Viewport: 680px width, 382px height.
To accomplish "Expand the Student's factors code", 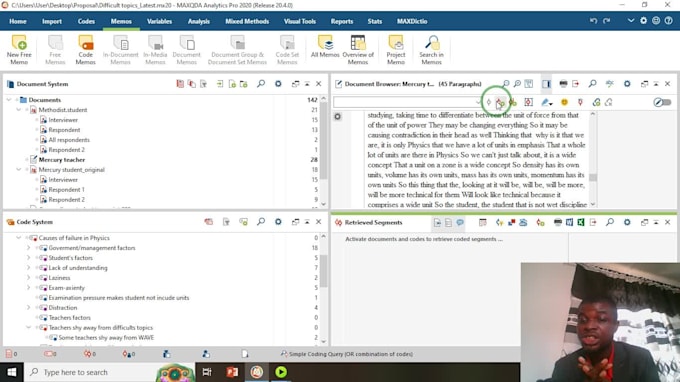I will (29, 258).
